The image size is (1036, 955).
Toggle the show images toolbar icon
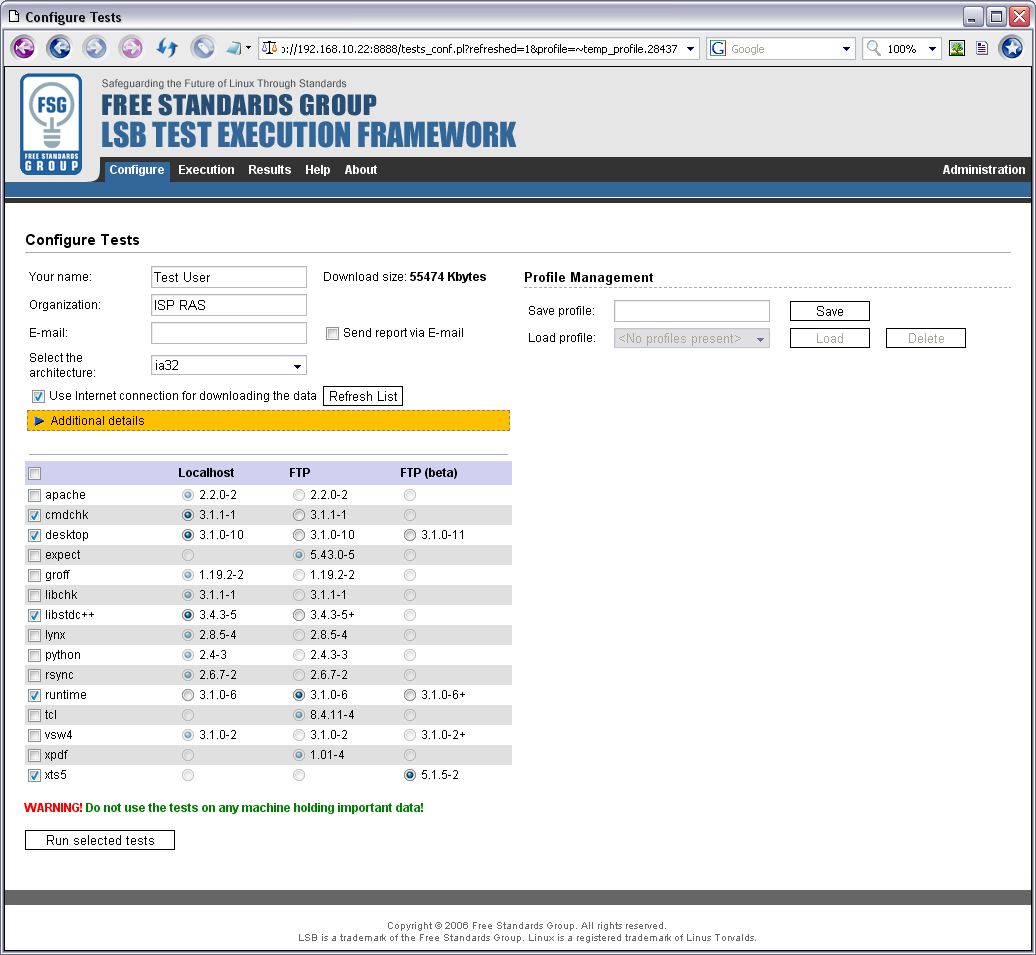(x=957, y=48)
